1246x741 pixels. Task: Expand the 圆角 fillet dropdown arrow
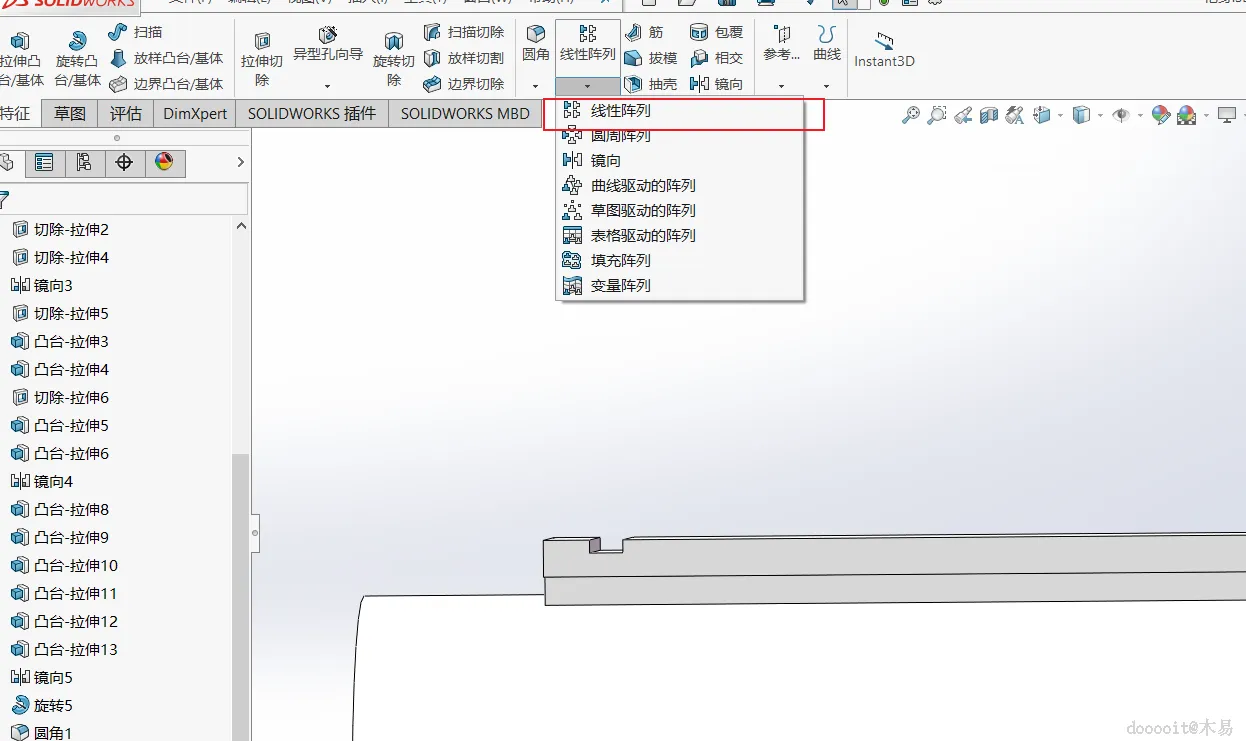click(x=536, y=86)
